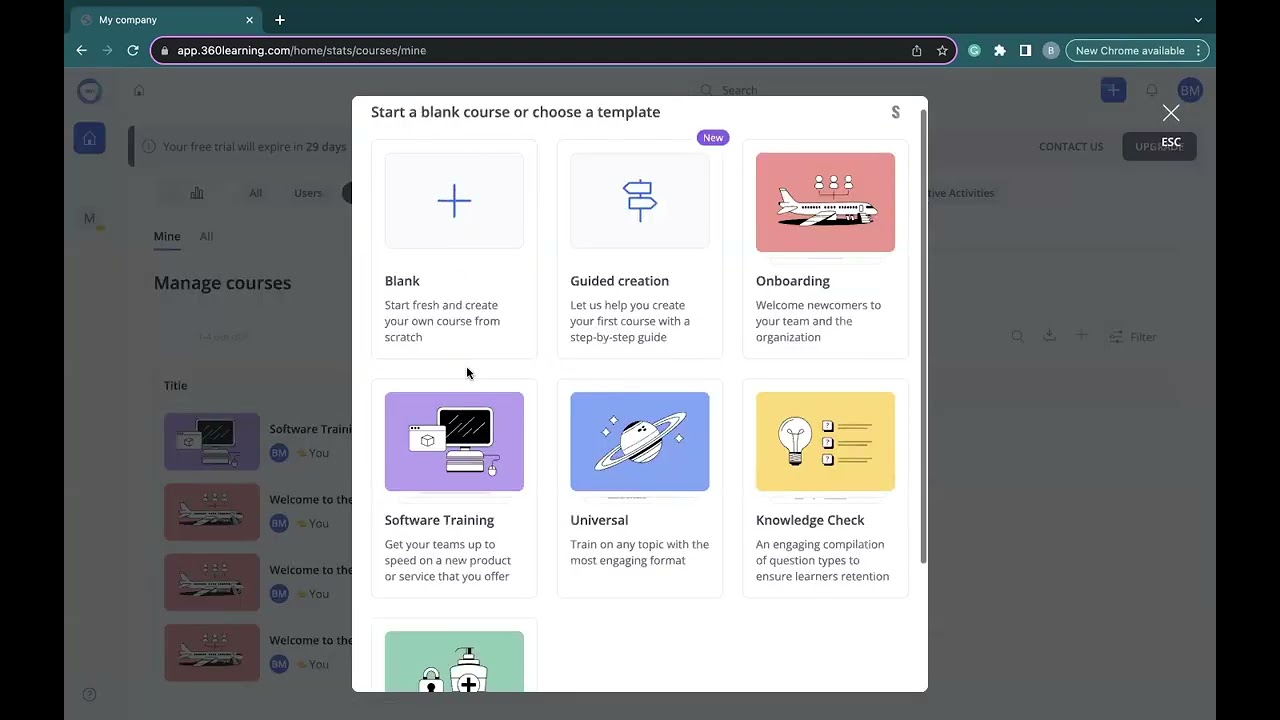Click the info icon beside the free trial notice
Viewport: 1280px width, 720px height.
(x=149, y=147)
